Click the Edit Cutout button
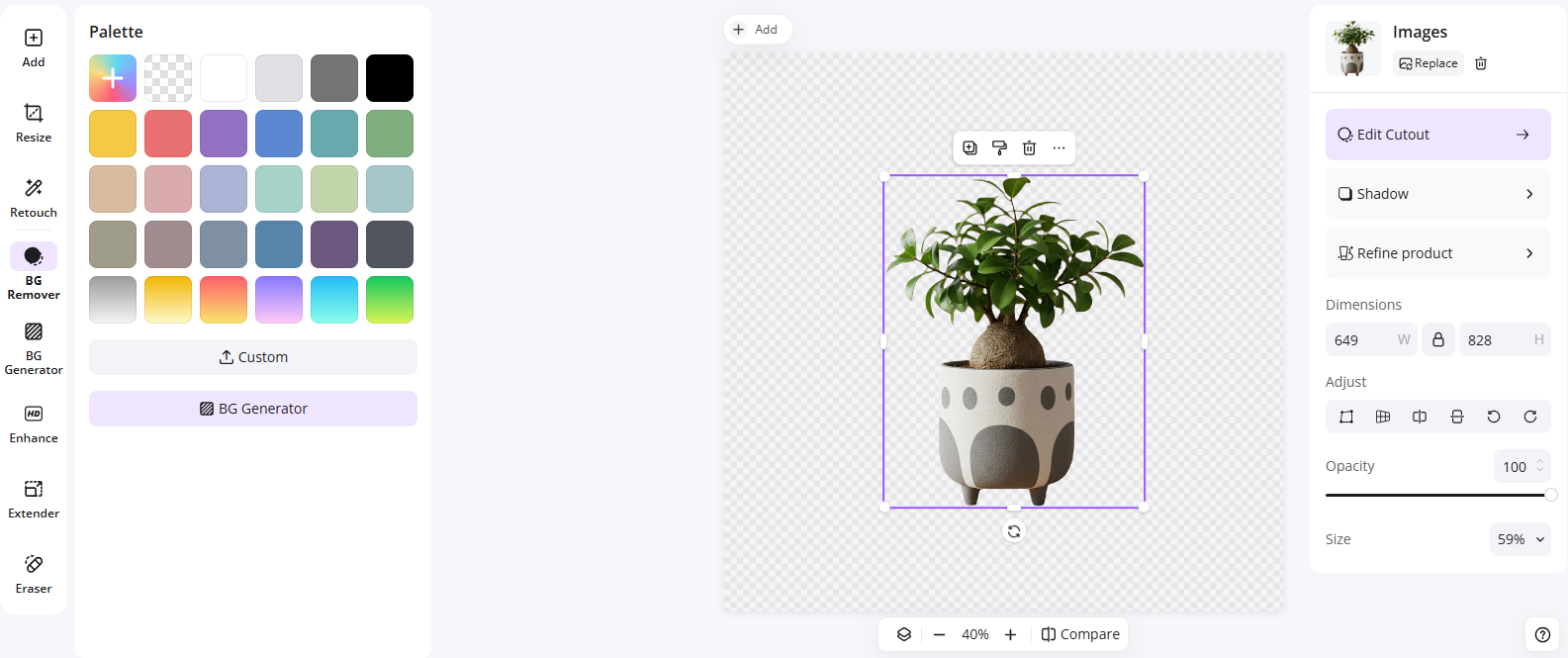This screenshot has width=1568, height=658. click(x=1437, y=135)
